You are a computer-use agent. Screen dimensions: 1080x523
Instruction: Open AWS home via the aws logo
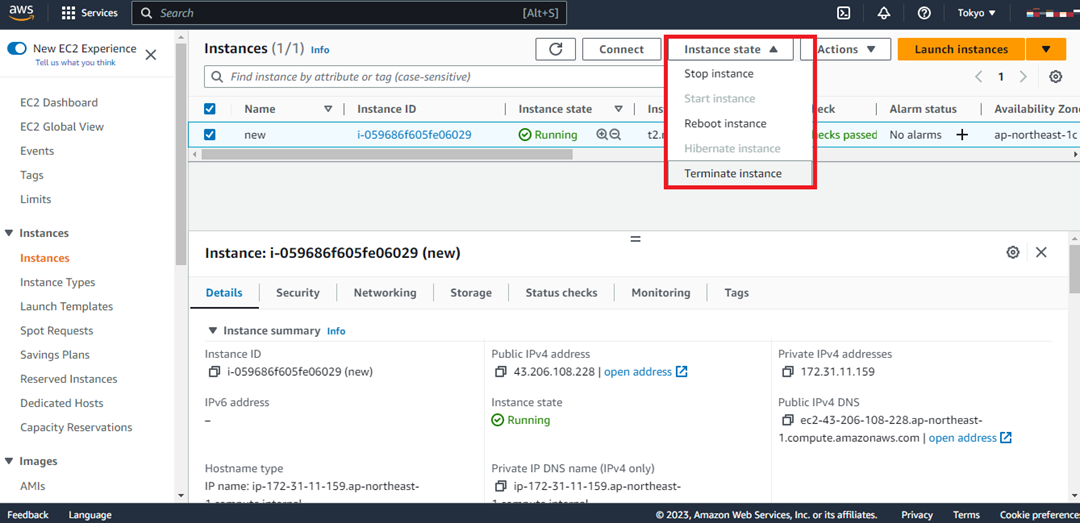pyautogui.click(x=22, y=12)
